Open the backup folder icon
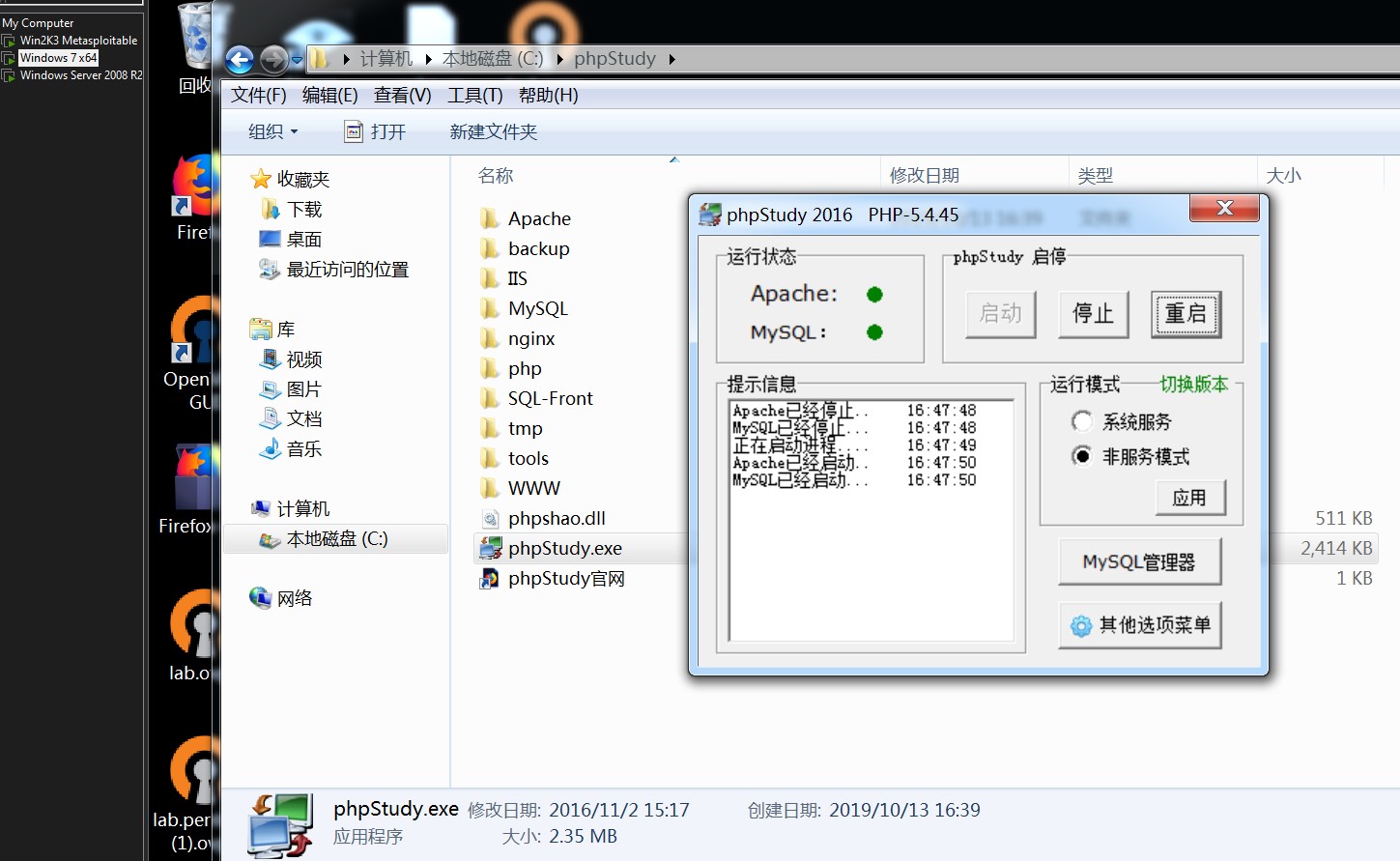The width and height of the screenshot is (1400, 861). (x=490, y=248)
